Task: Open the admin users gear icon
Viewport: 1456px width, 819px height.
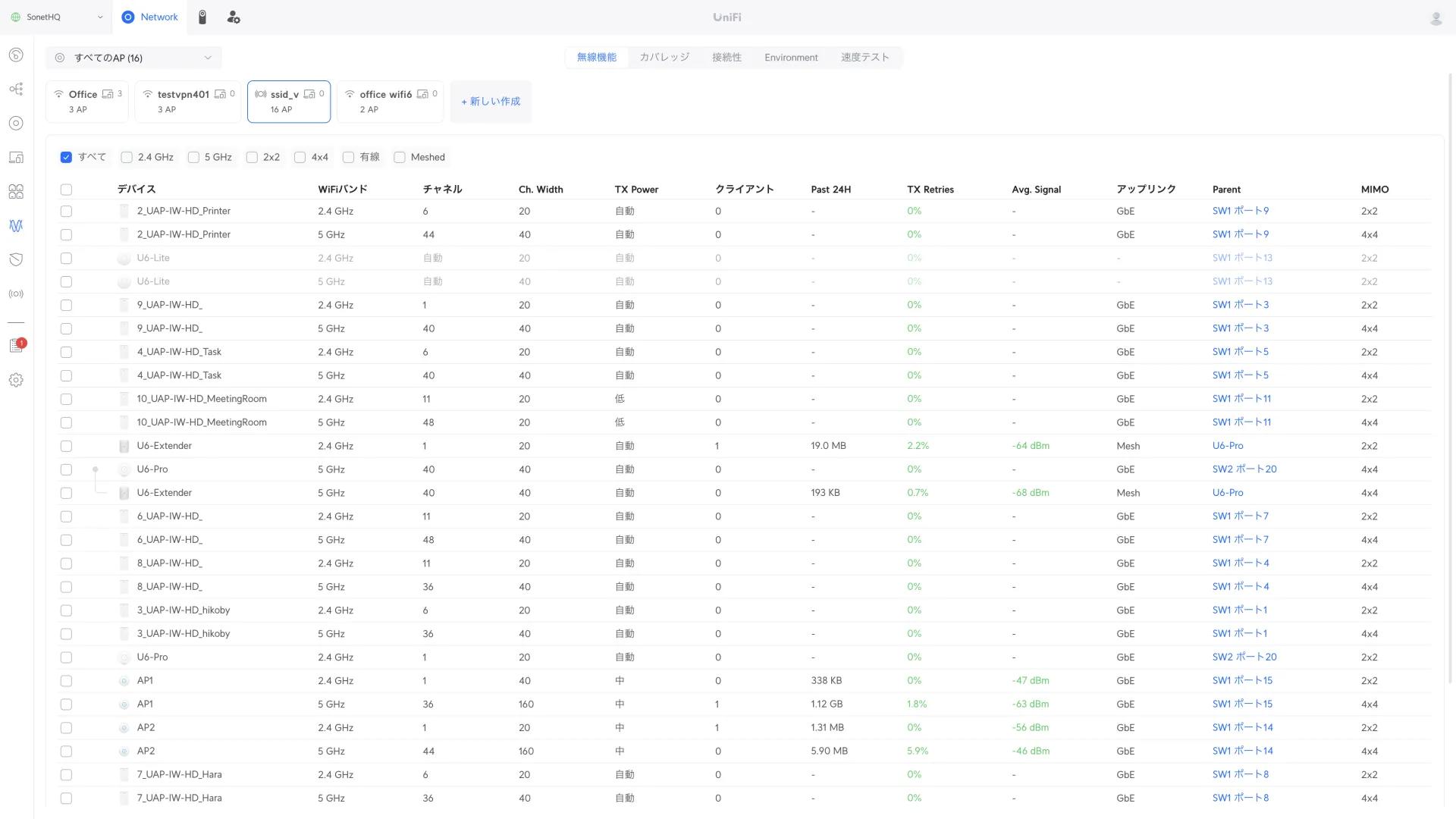Action: click(x=234, y=17)
